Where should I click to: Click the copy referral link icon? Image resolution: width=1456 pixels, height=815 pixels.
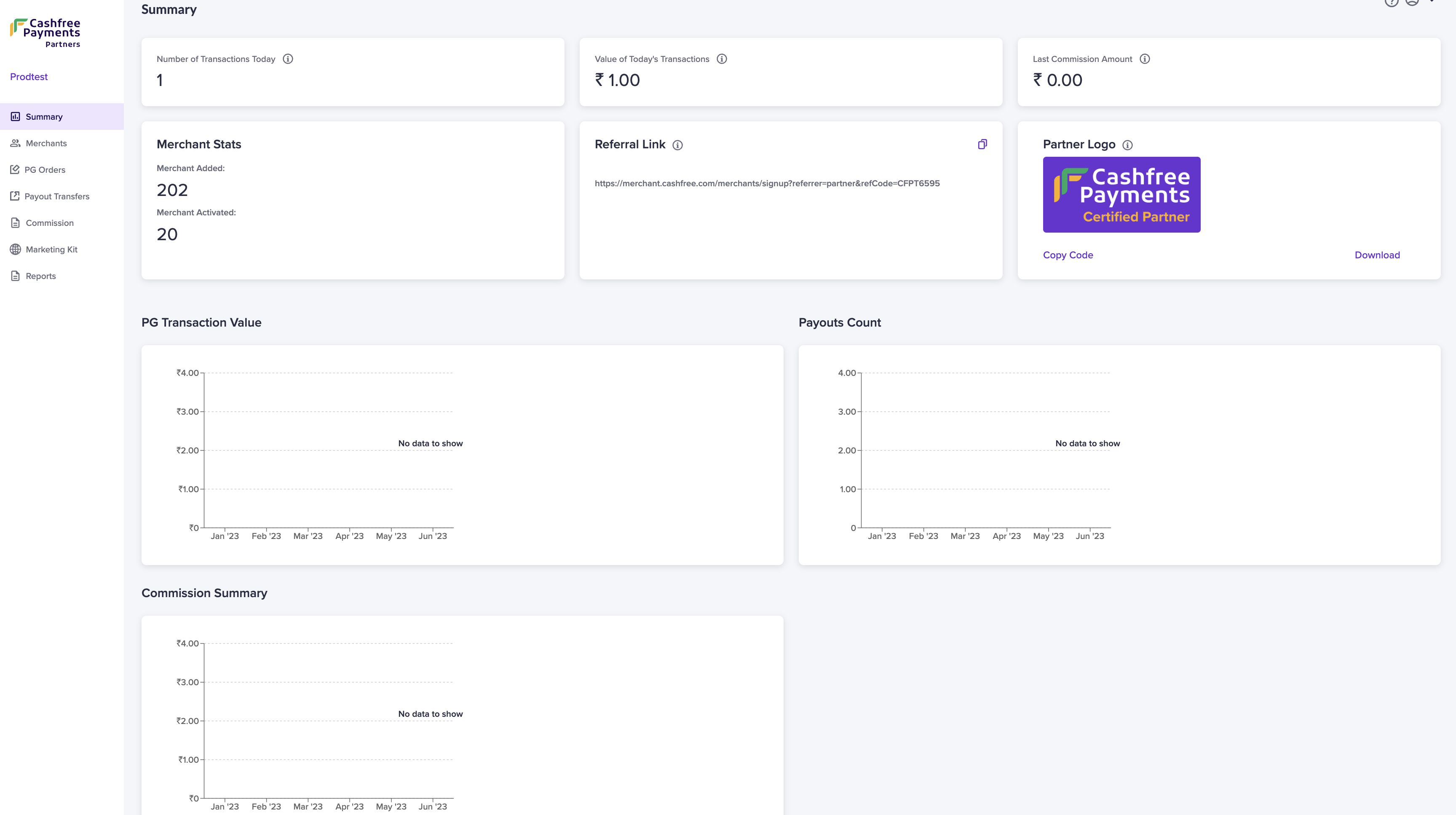982,144
